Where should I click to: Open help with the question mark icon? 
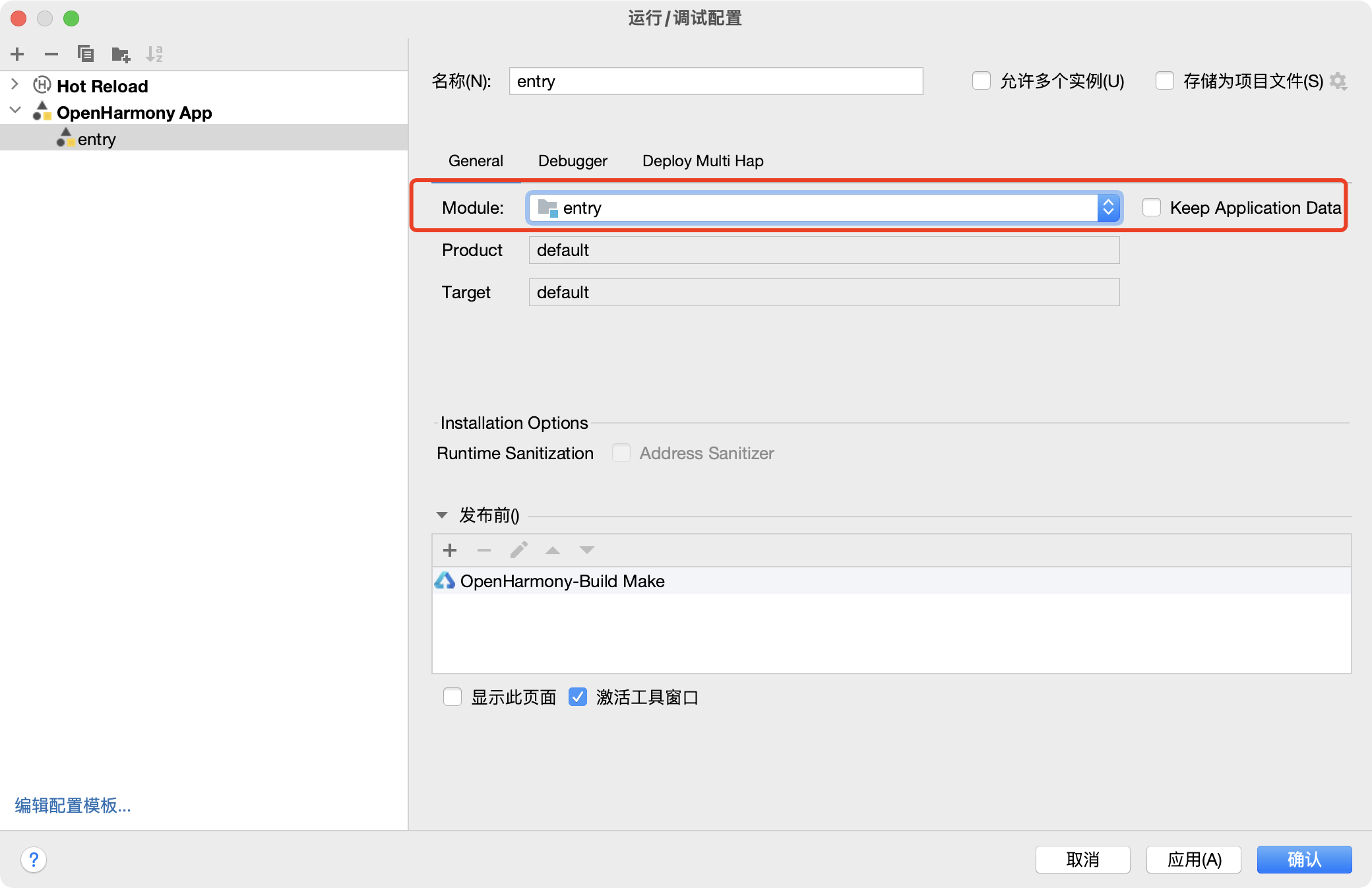(34, 860)
